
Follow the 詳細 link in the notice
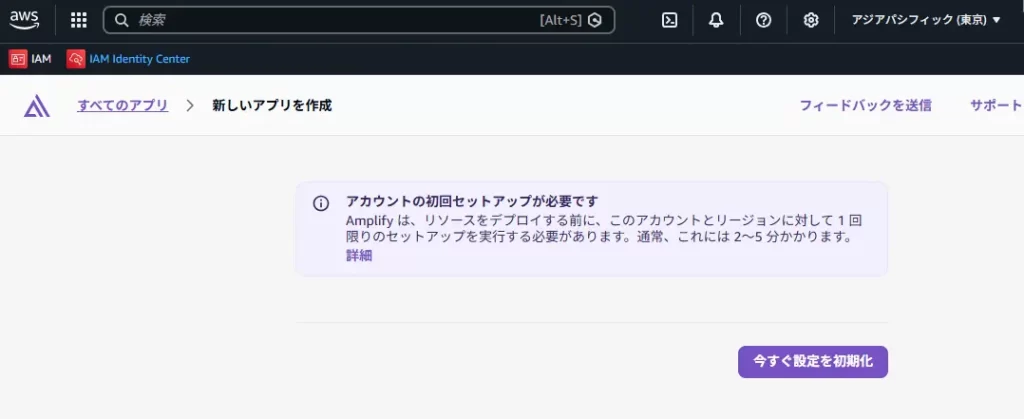coord(359,256)
